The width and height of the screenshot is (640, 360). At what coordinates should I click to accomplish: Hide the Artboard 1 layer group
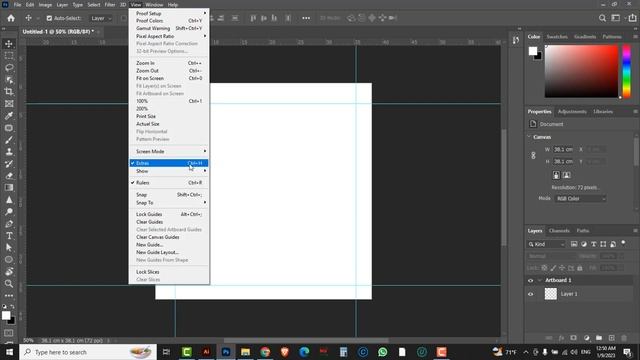(531, 280)
